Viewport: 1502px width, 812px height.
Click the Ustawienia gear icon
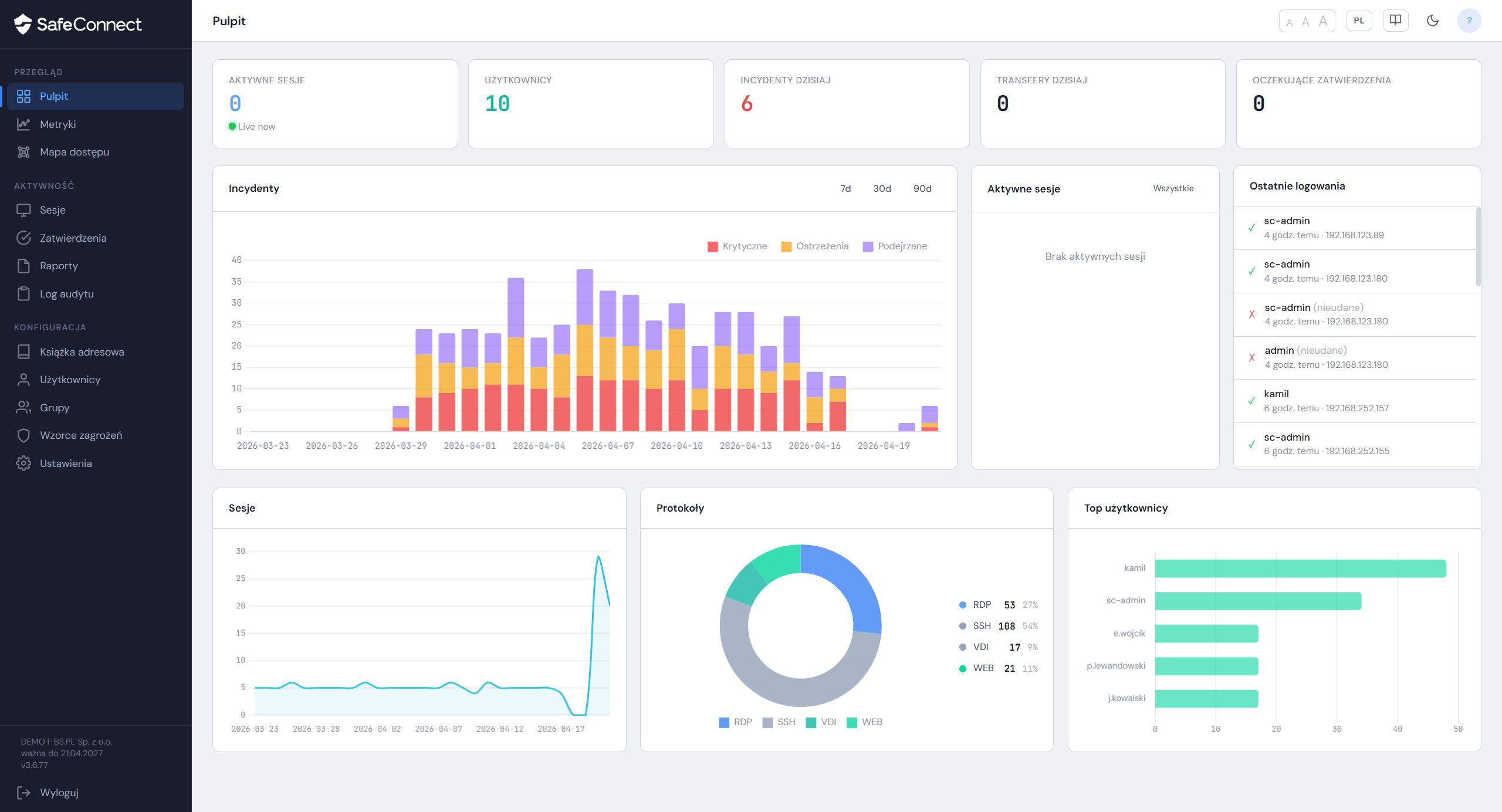coord(23,463)
